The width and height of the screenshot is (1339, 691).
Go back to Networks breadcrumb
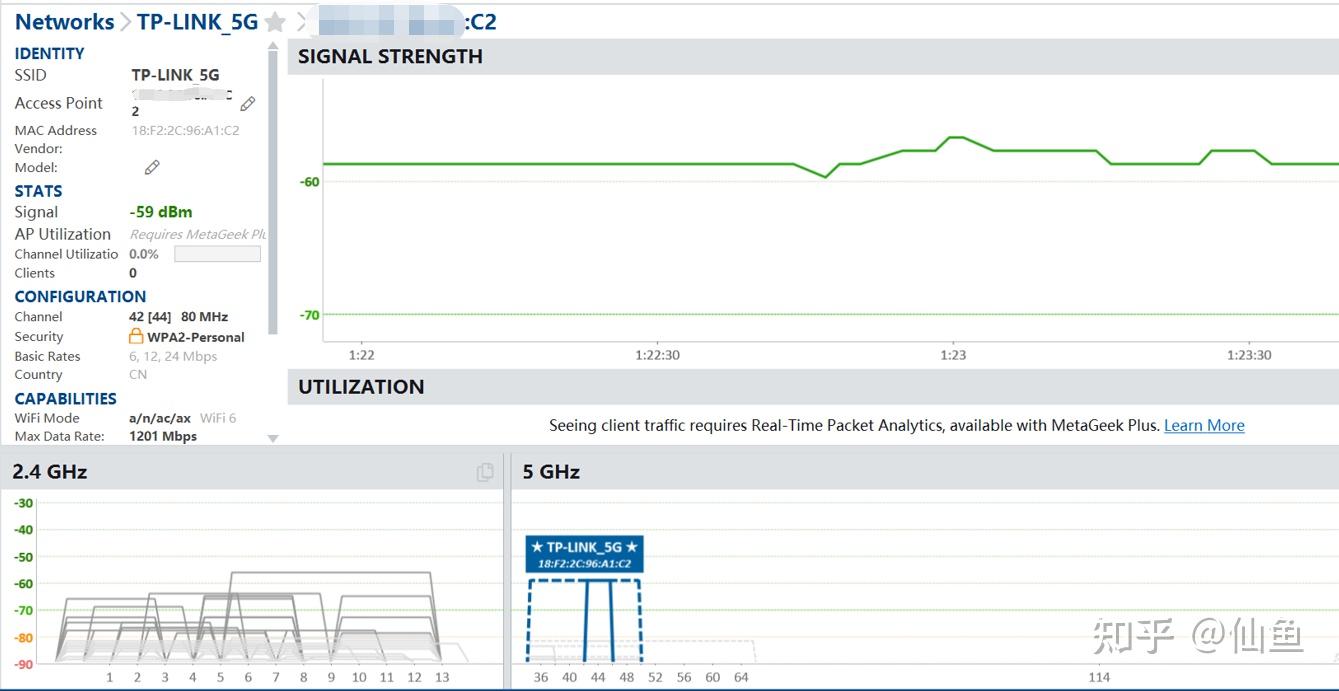[64, 22]
